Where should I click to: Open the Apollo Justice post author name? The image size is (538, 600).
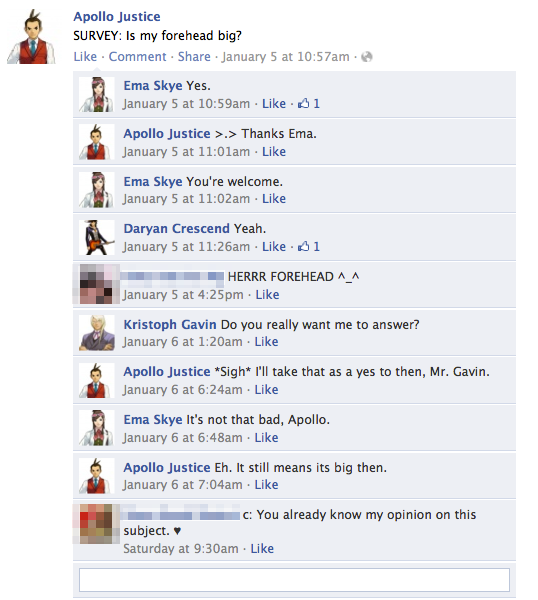tap(117, 16)
